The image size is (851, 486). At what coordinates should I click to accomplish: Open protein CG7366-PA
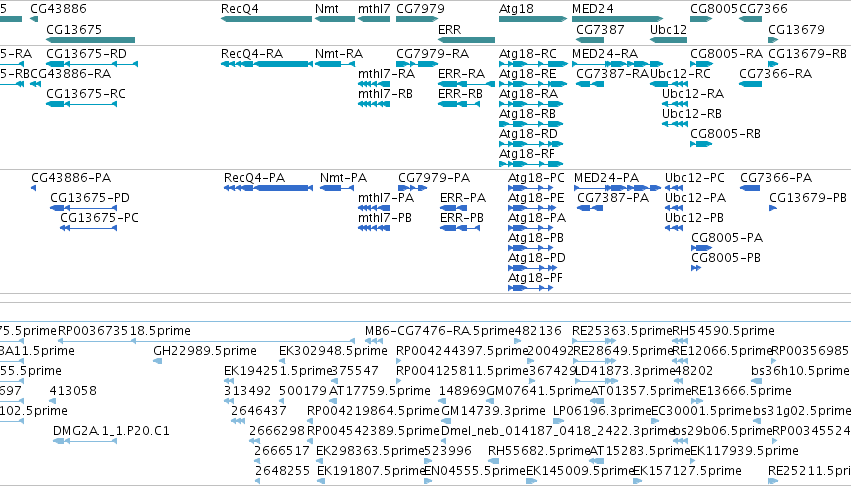(x=750, y=188)
